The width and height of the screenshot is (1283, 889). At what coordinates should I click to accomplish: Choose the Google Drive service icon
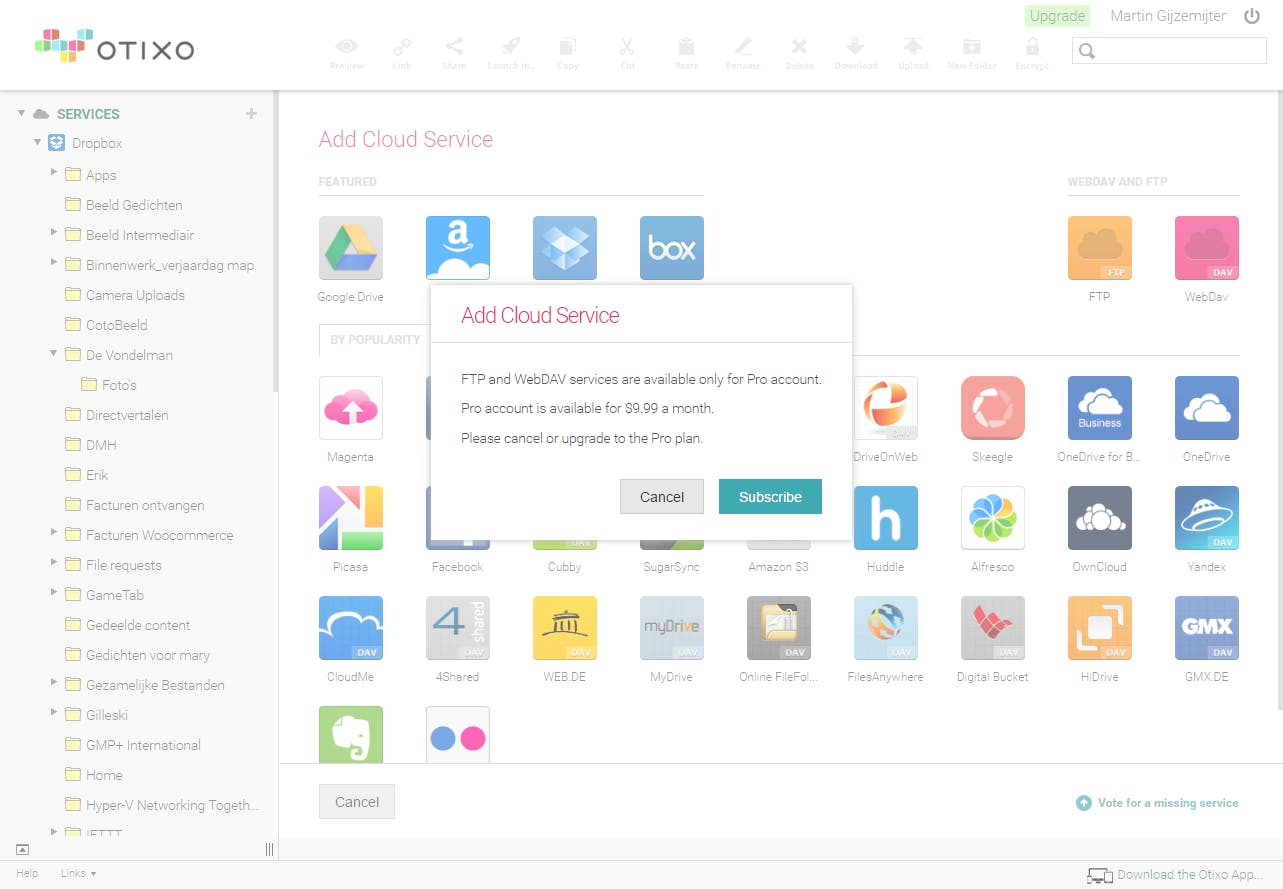coord(351,248)
